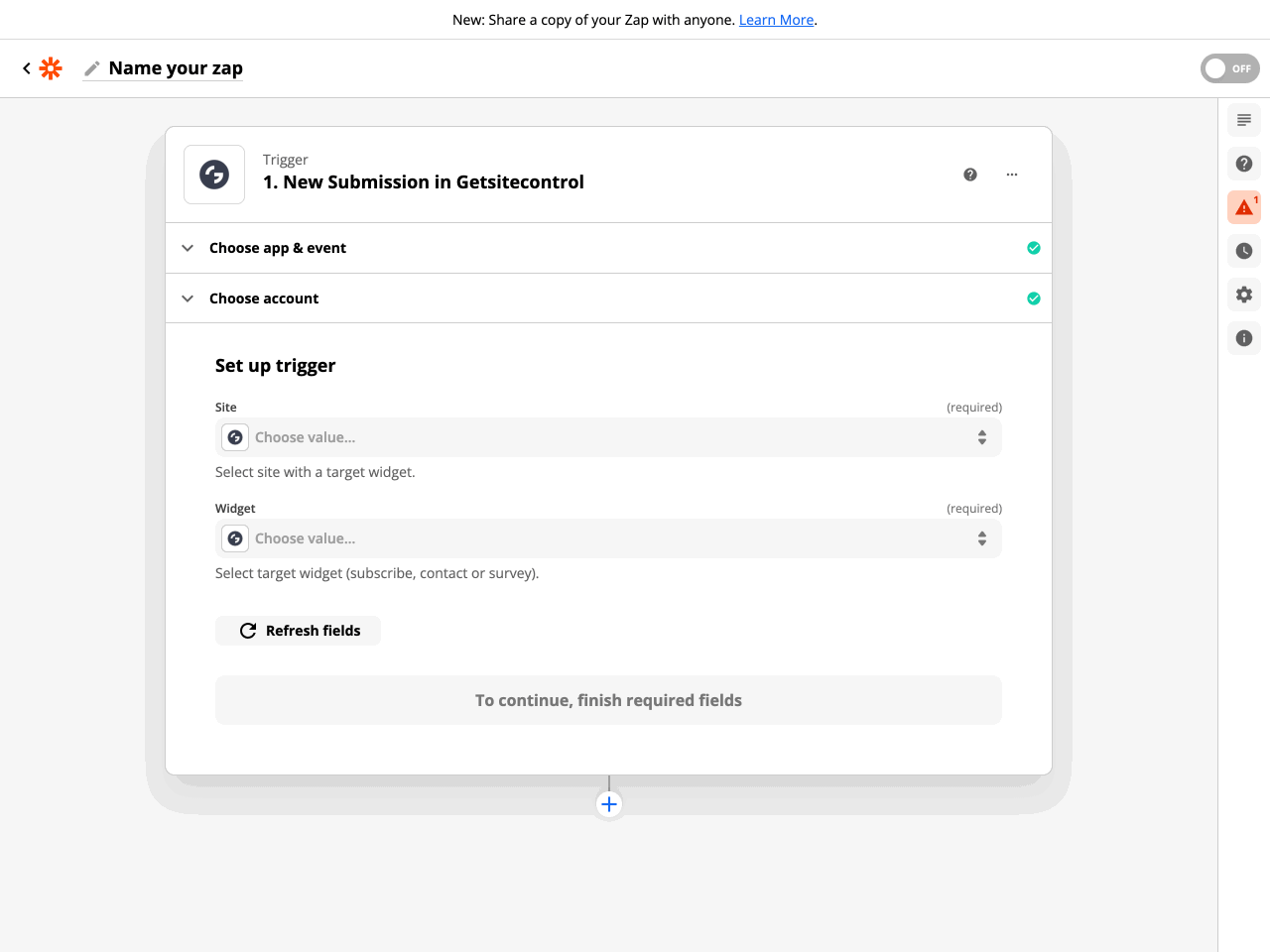Open the warning alerts icon in sidebar

tap(1244, 207)
